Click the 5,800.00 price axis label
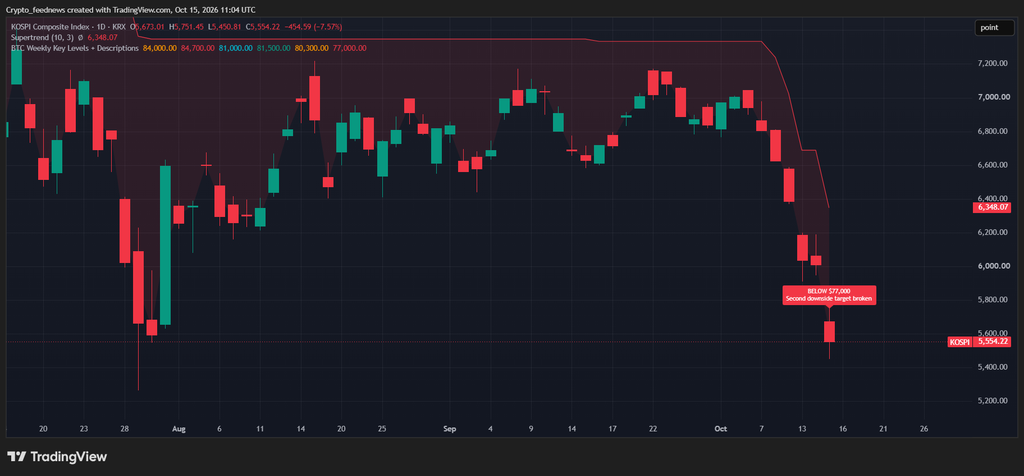This screenshot has height=476, width=1024. click(992, 300)
